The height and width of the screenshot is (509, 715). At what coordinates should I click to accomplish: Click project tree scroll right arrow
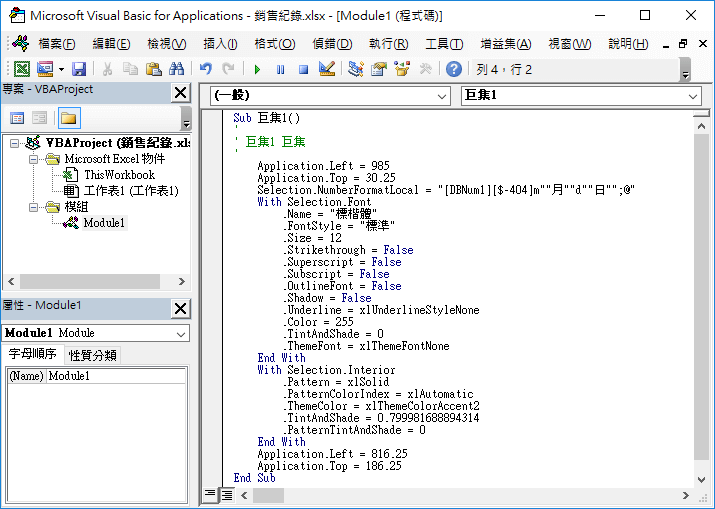(181, 281)
